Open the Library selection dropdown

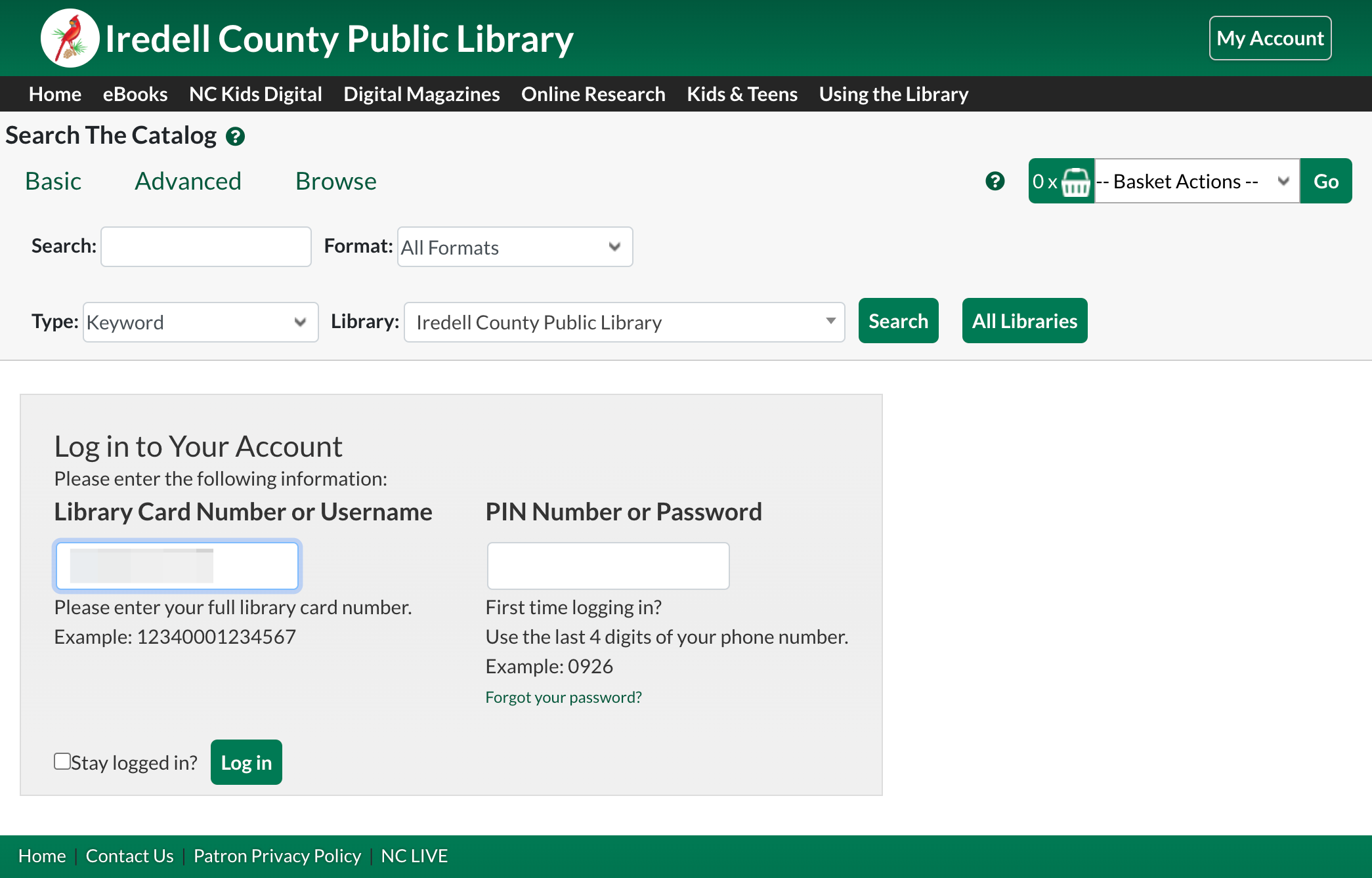[624, 322]
